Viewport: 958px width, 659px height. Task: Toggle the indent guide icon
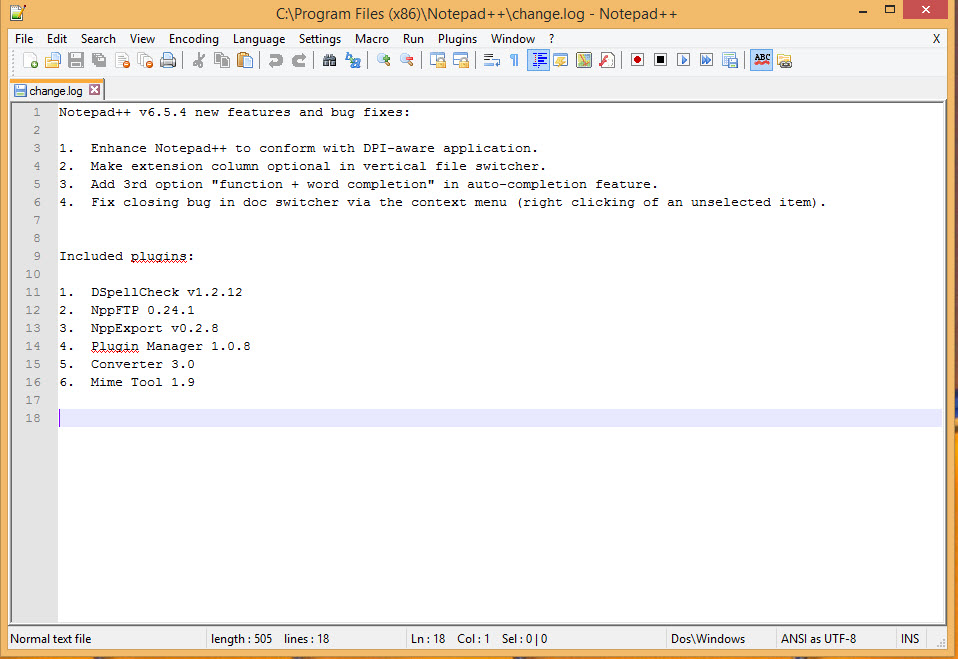[x=538, y=60]
